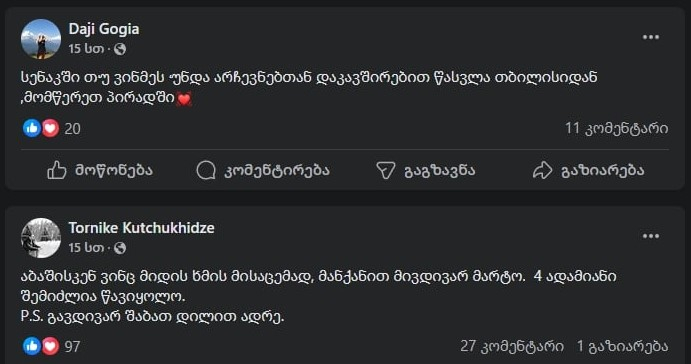Click the გაზიარება share button
691x364 pixels.
pos(588,170)
